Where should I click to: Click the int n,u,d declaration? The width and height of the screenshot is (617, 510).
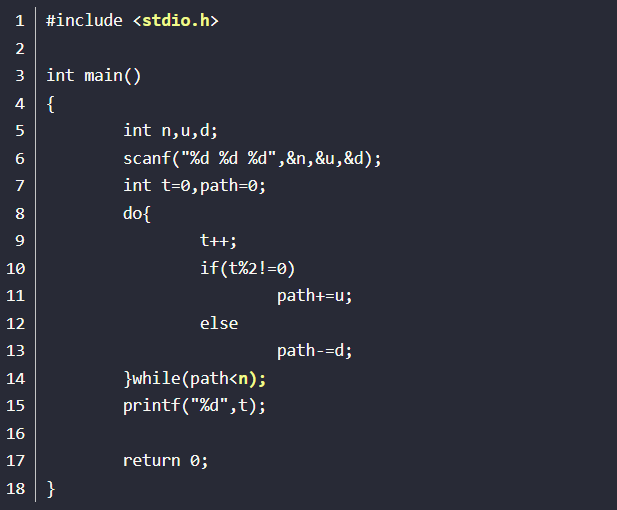click(x=170, y=130)
